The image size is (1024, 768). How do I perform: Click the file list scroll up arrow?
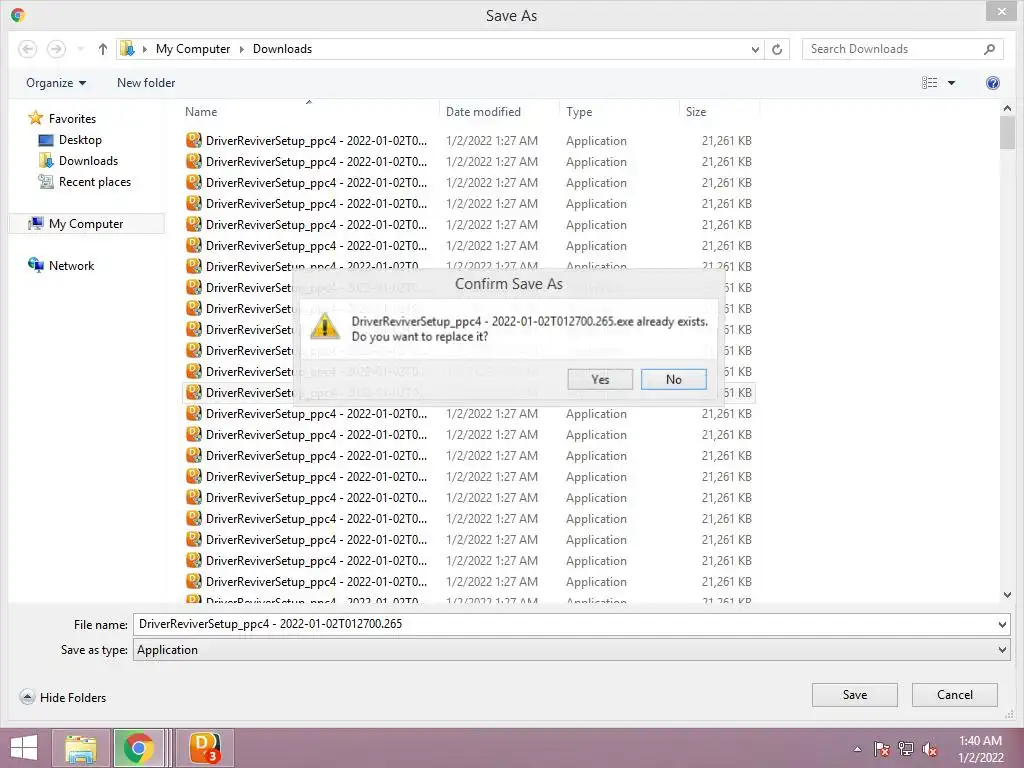click(x=1007, y=108)
